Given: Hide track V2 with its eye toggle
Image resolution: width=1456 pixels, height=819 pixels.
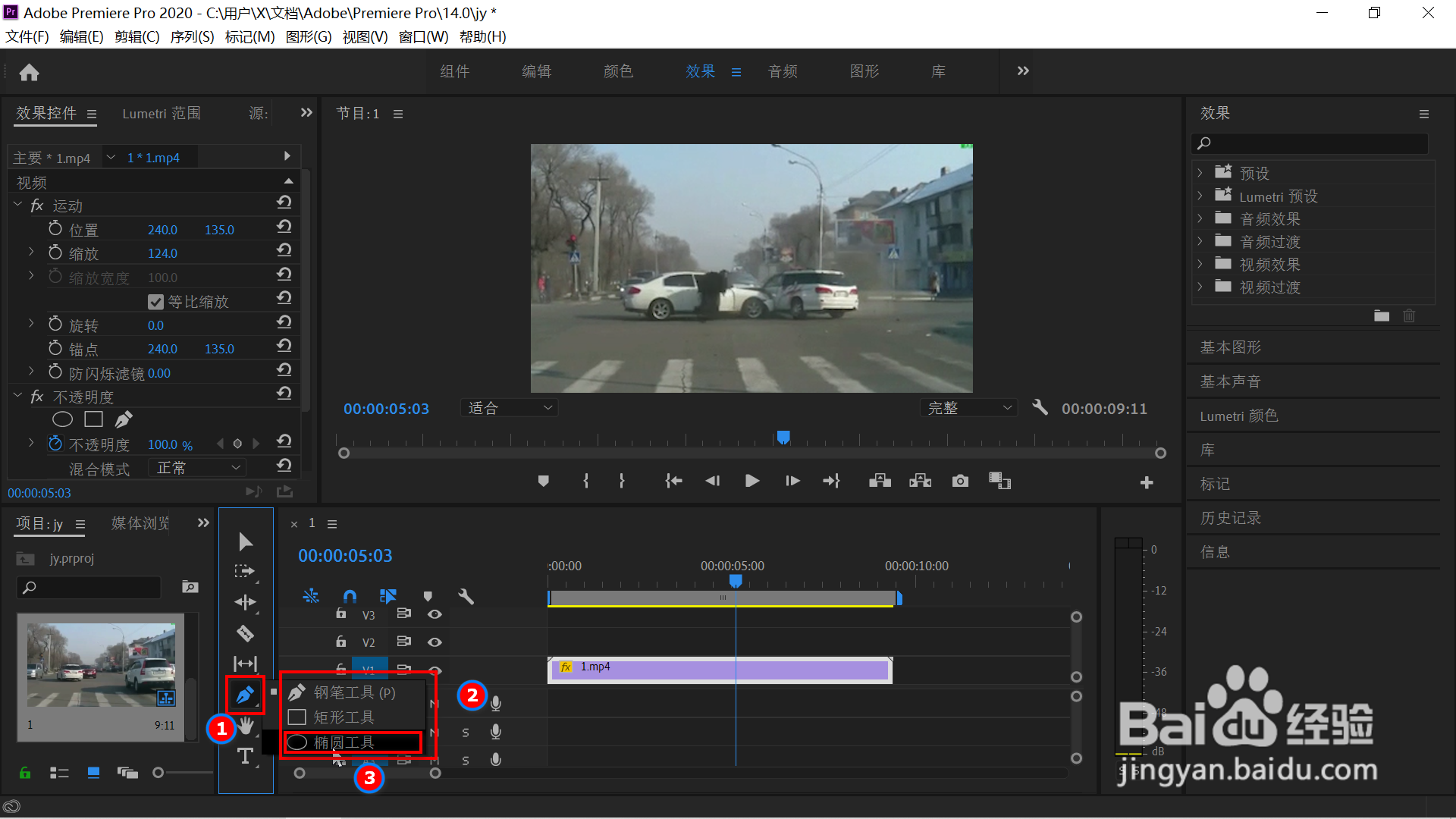Looking at the screenshot, I should click(435, 642).
